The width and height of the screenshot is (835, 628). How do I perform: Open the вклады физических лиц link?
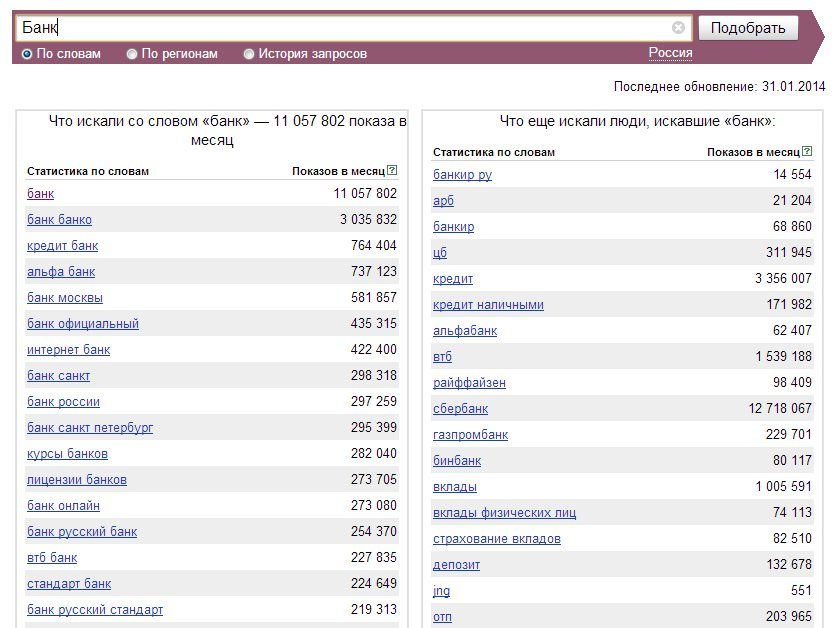click(504, 513)
